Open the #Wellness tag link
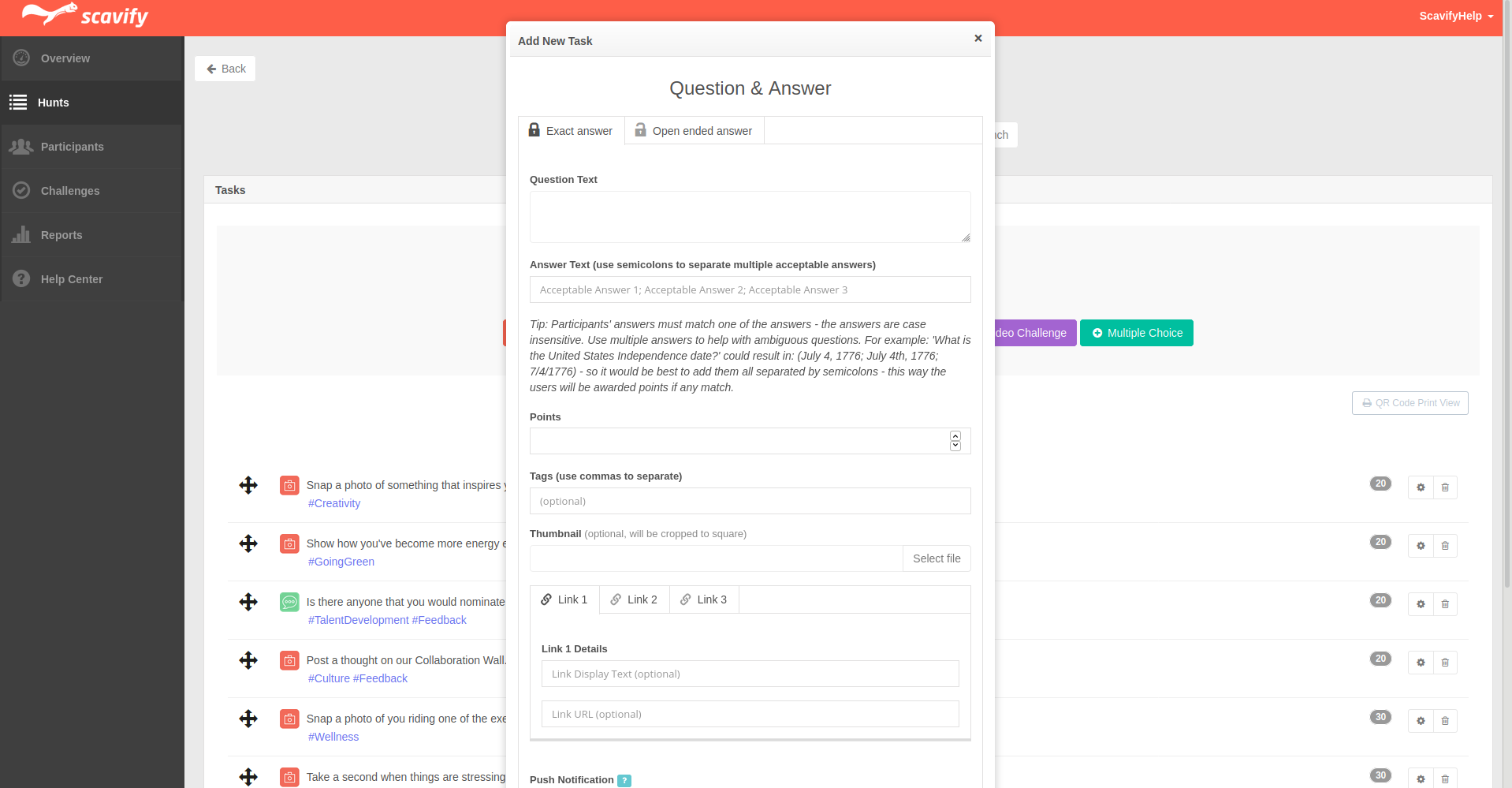 333,737
